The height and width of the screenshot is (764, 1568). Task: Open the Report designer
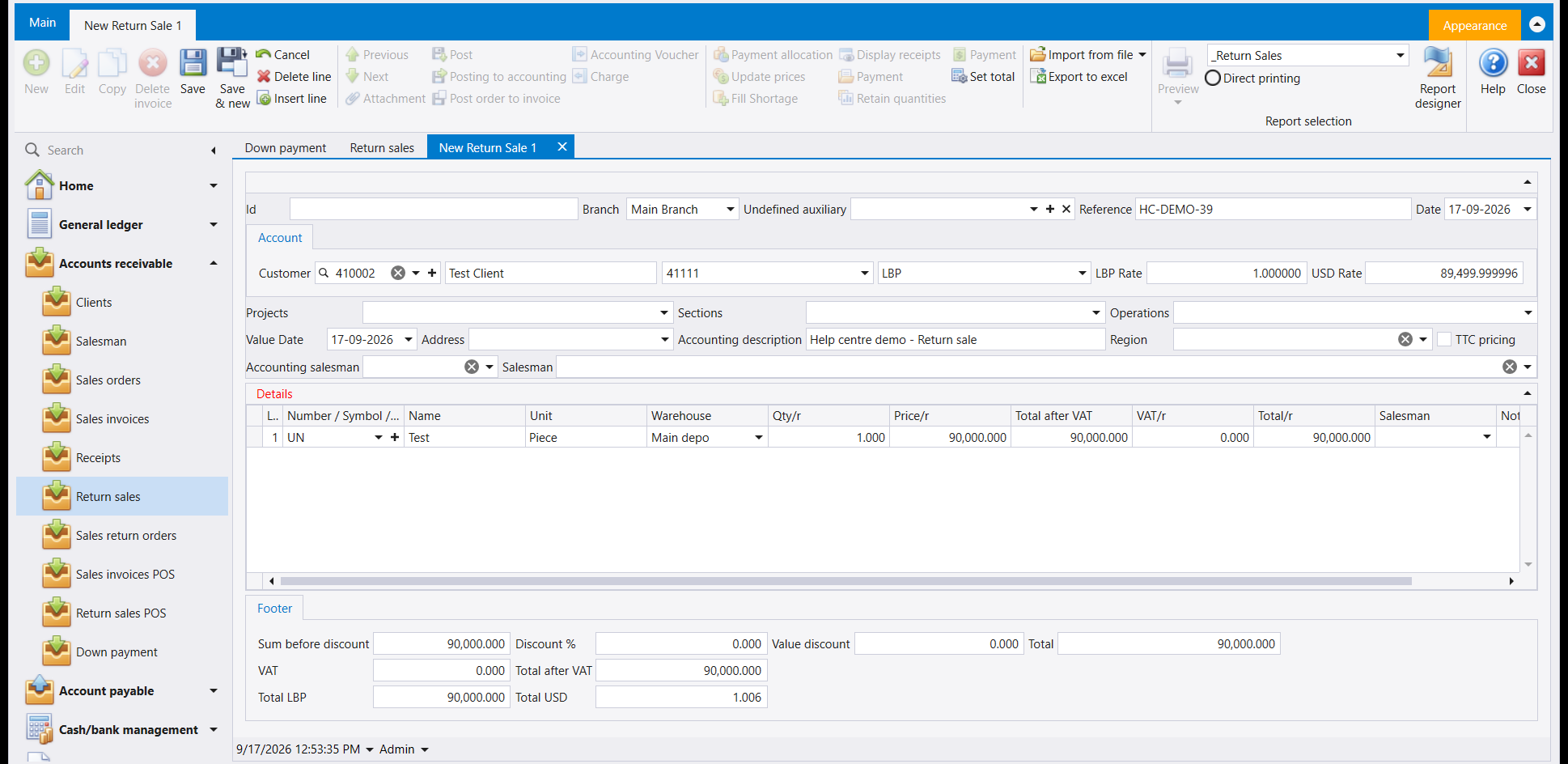(1438, 79)
